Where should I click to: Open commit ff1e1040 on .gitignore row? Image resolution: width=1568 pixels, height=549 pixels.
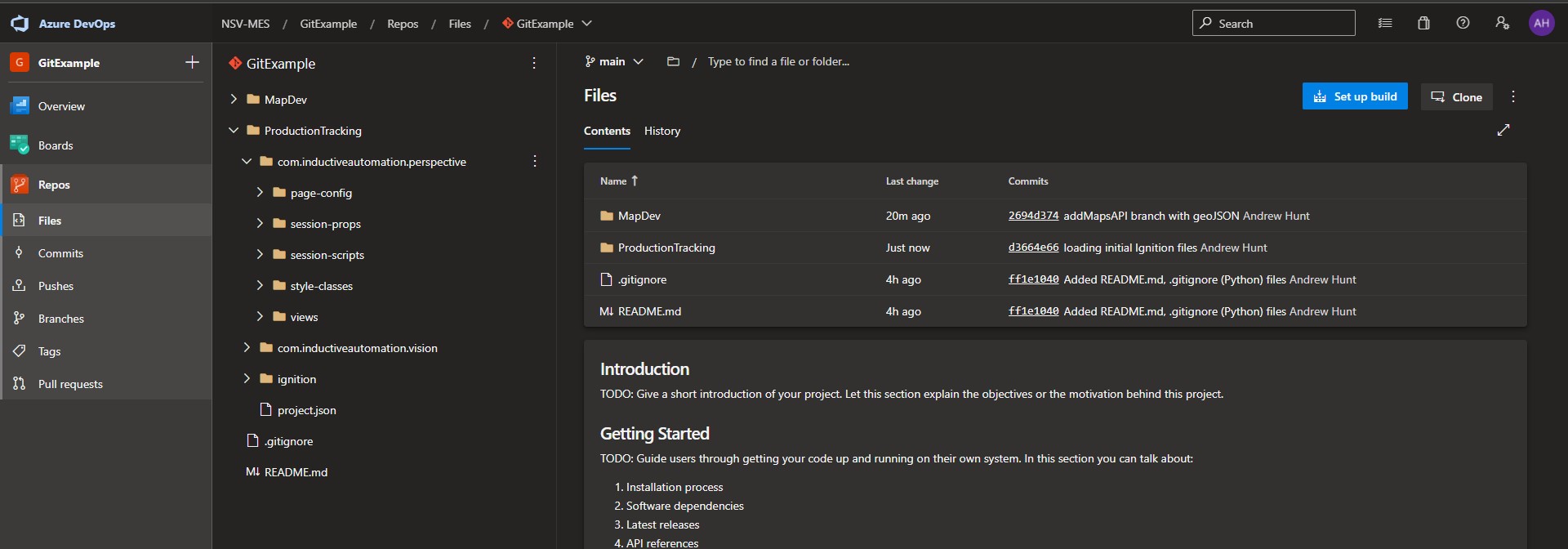(1033, 279)
